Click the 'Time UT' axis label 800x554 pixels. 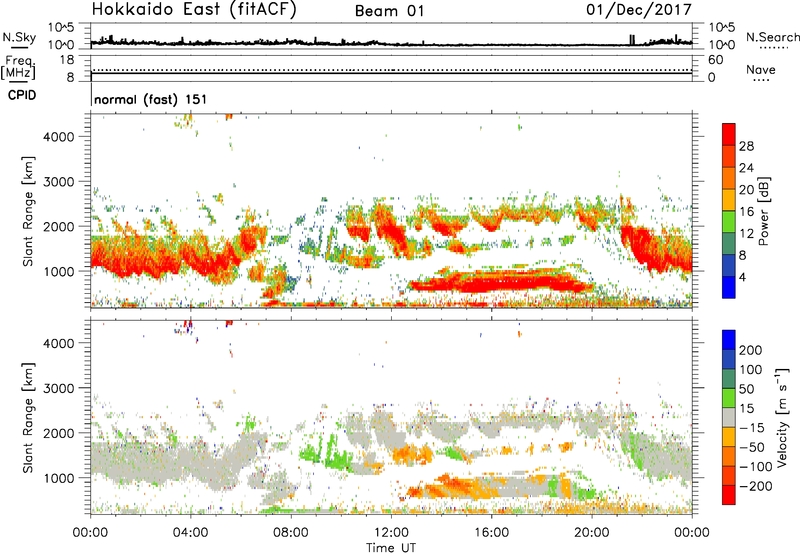pyautogui.click(x=391, y=548)
